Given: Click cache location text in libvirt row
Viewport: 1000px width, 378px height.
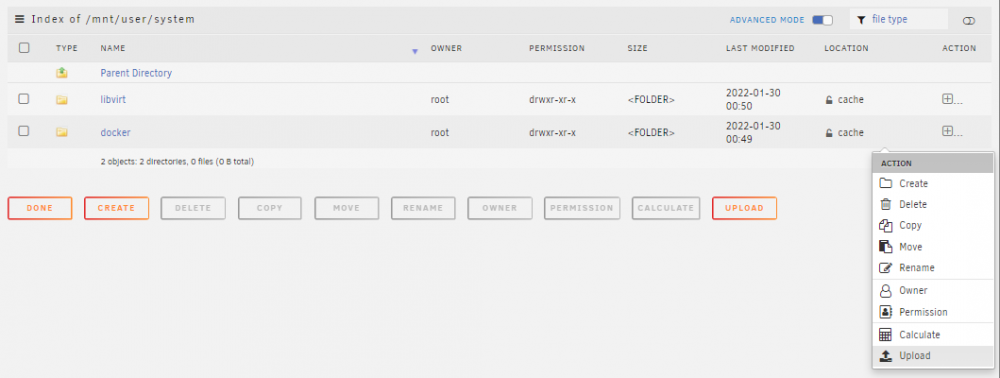Looking at the screenshot, I should point(851,100).
